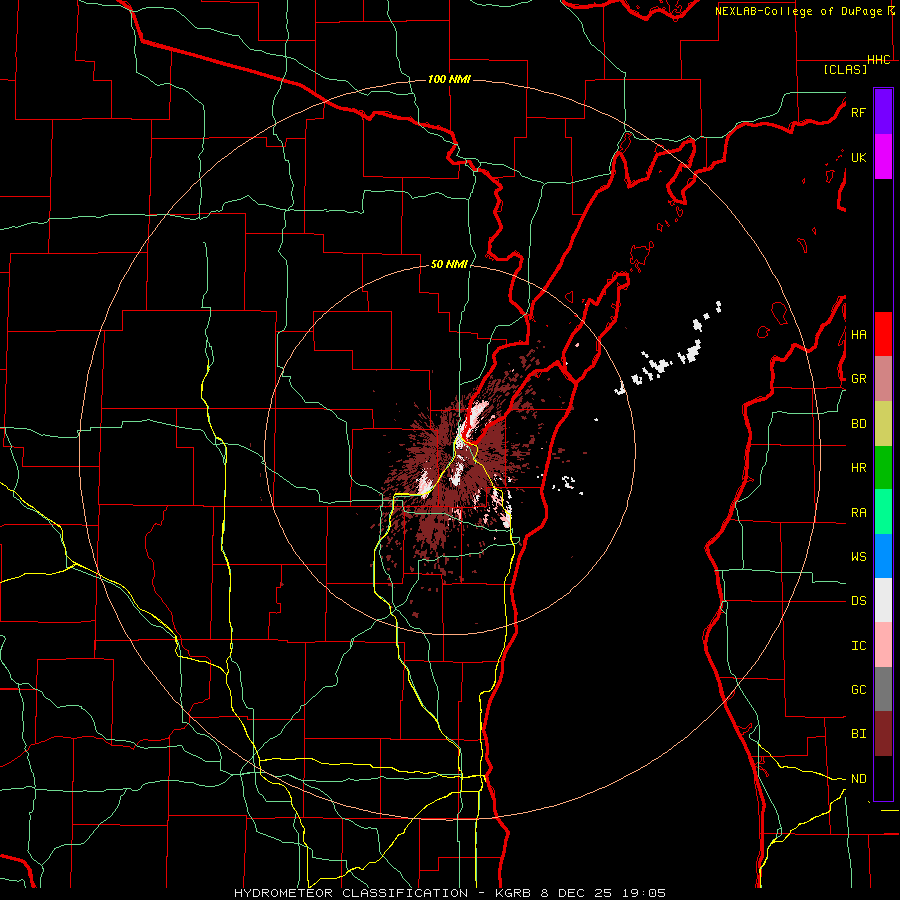Select the GR dusty pink swatch
This screenshot has height=900, width=900.
coord(883,378)
